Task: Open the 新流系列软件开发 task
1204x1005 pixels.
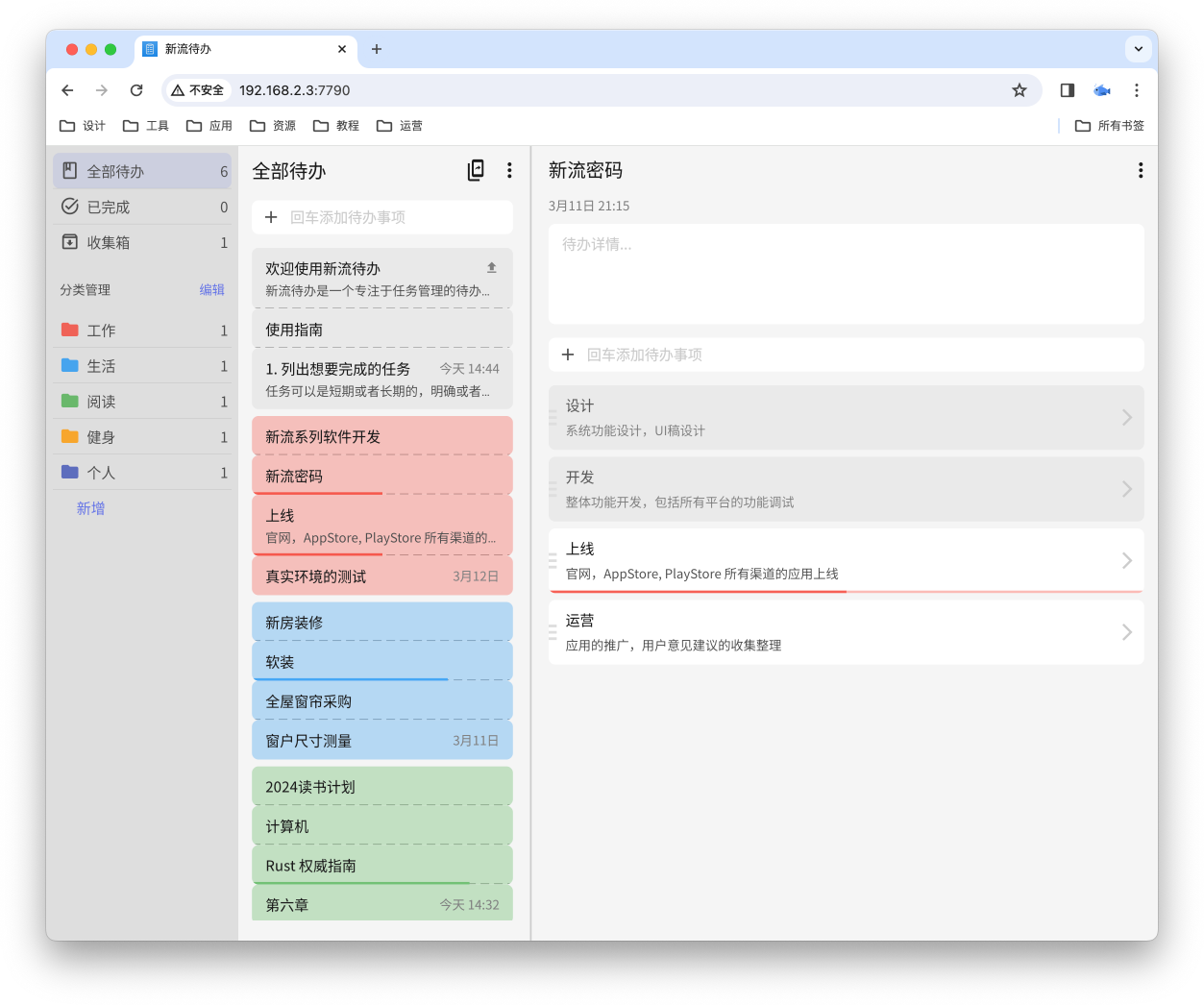Action: (x=382, y=436)
